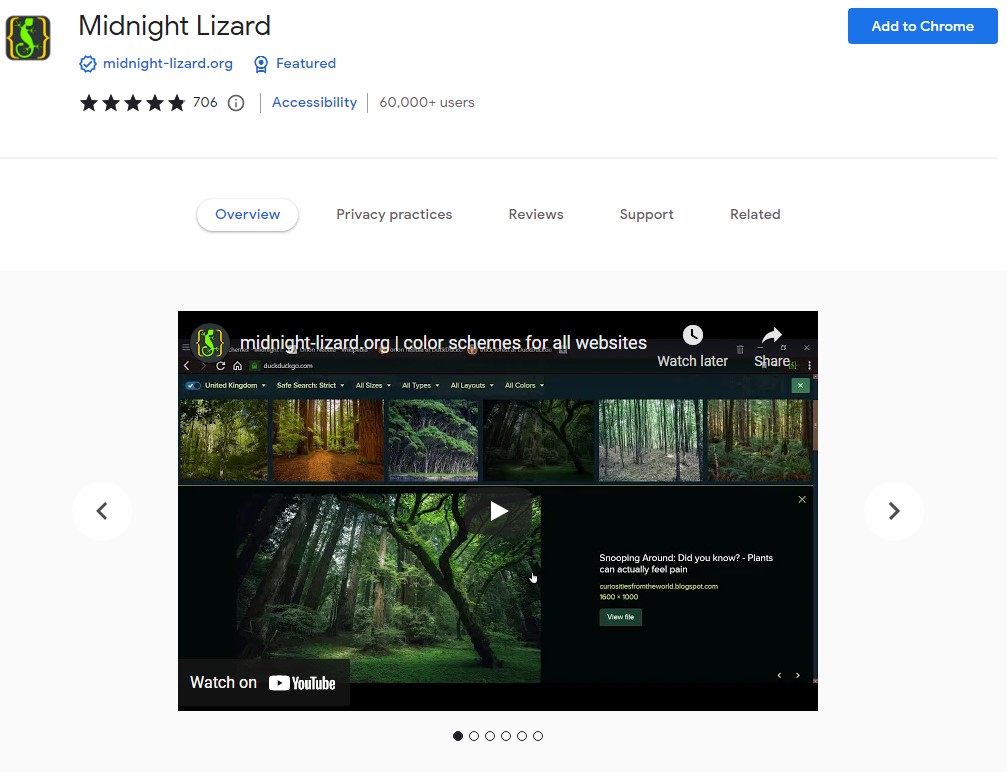Open the Privacy practices tab

tap(394, 215)
